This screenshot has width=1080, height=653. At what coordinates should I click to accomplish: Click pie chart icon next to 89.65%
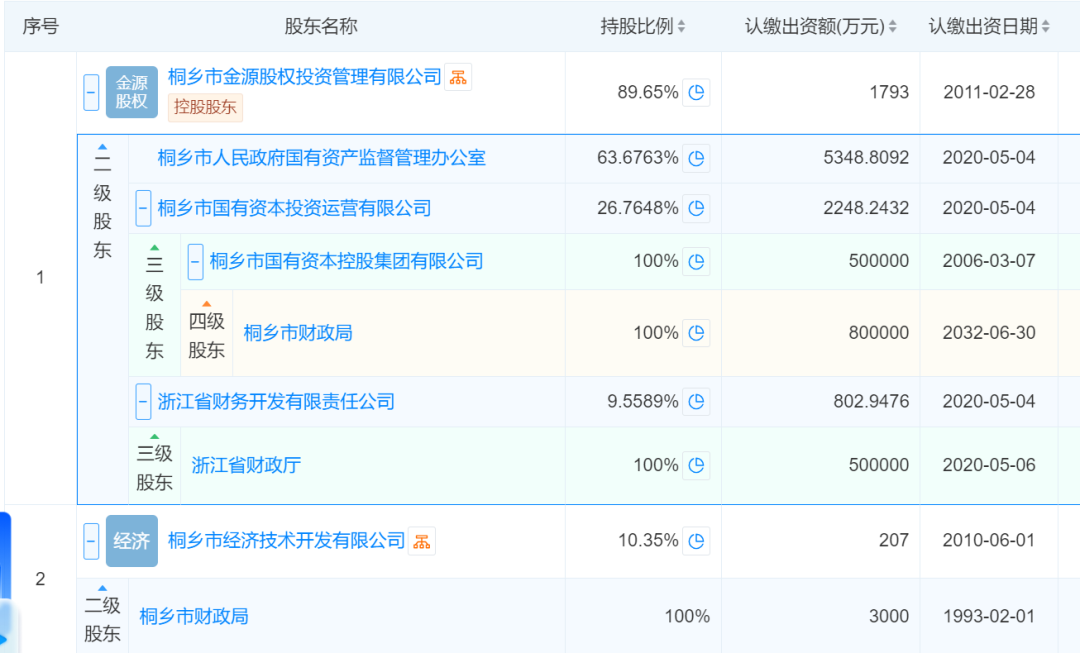pyautogui.click(x=696, y=92)
